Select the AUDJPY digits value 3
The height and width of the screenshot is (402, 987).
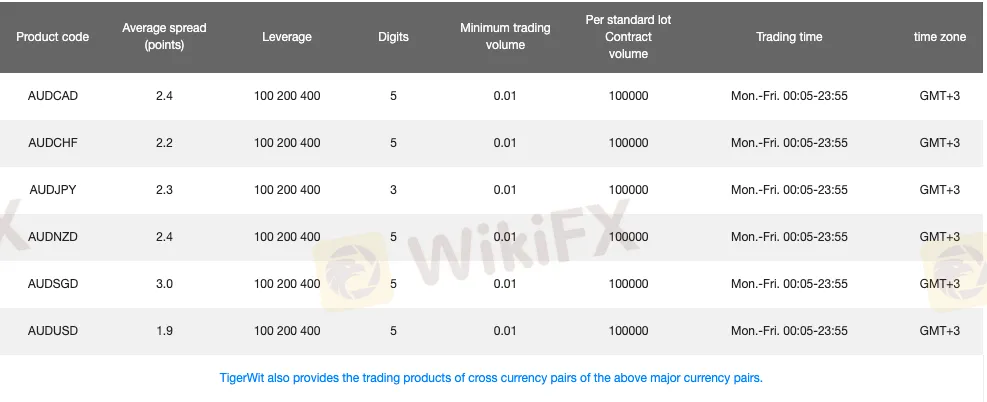coord(393,189)
